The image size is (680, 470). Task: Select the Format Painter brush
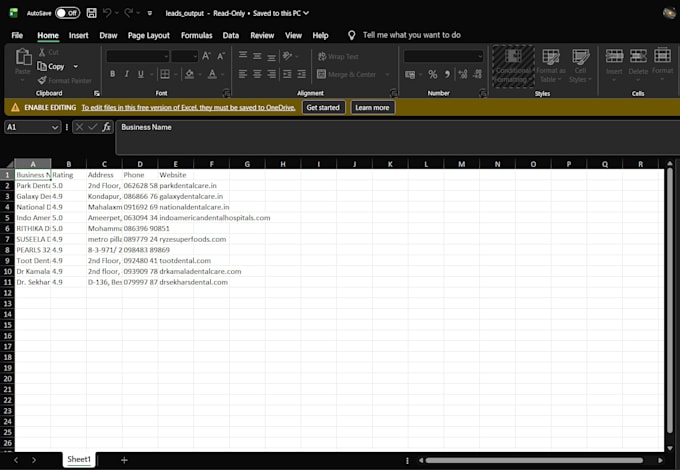click(x=42, y=80)
